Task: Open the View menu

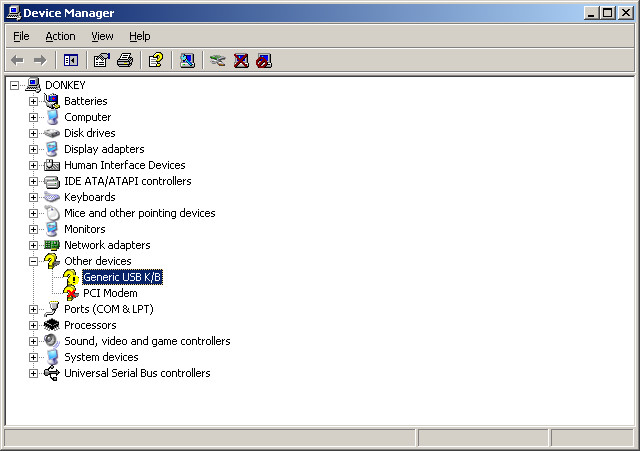Action: click(102, 36)
